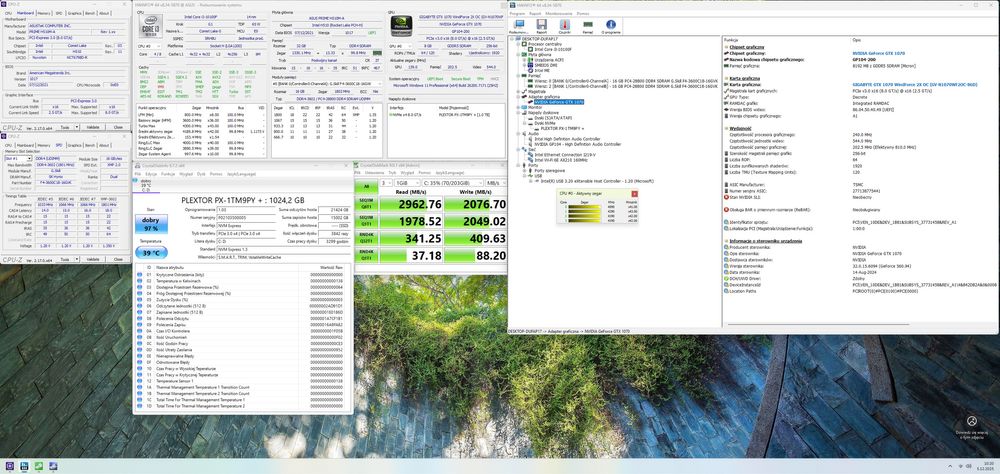Open Funkcje menu in CrystalDiskInfo

point(168,174)
